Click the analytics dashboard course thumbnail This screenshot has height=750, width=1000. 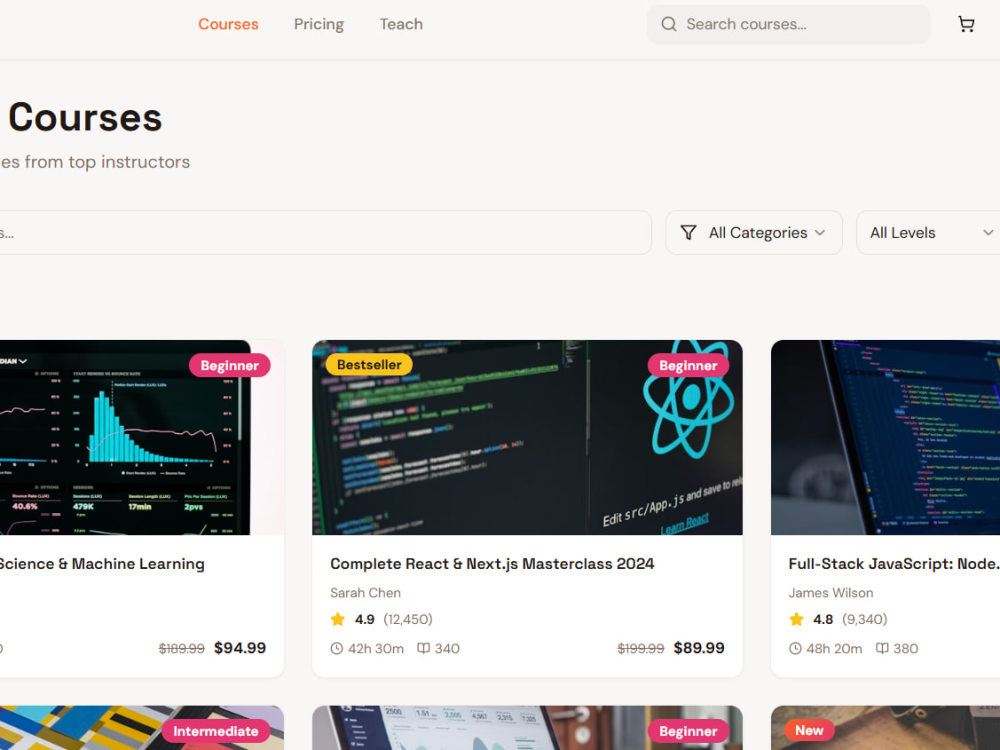coord(142,438)
